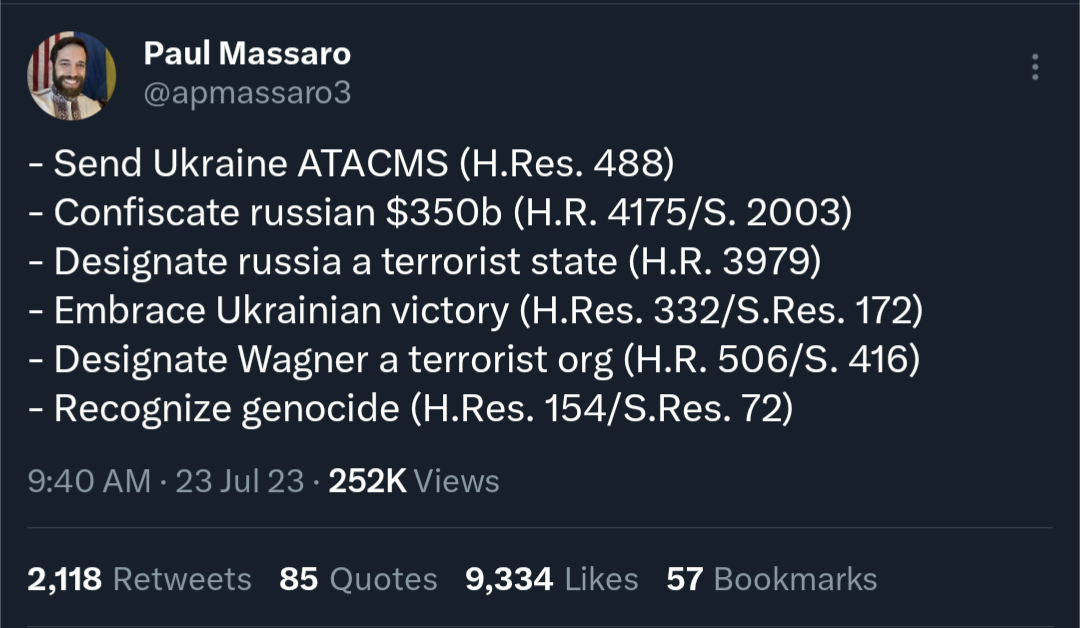View the 252K Views count
Viewport: 1080px width, 628px height.
click(x=414, y=482)
